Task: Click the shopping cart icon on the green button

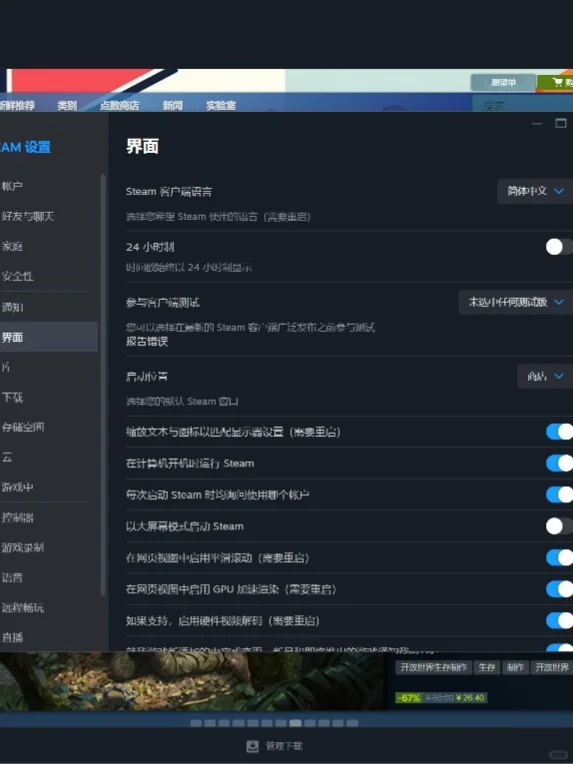Action: [557, 82]
